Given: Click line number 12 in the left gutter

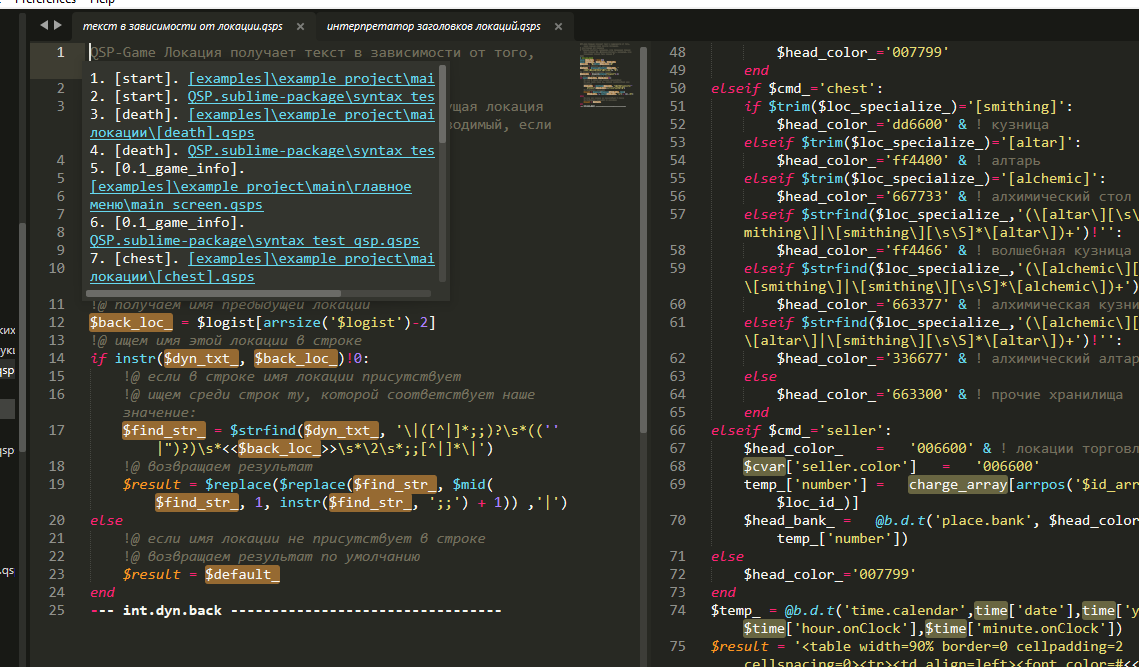Looking at the screenshot, I should pos(57,322).
